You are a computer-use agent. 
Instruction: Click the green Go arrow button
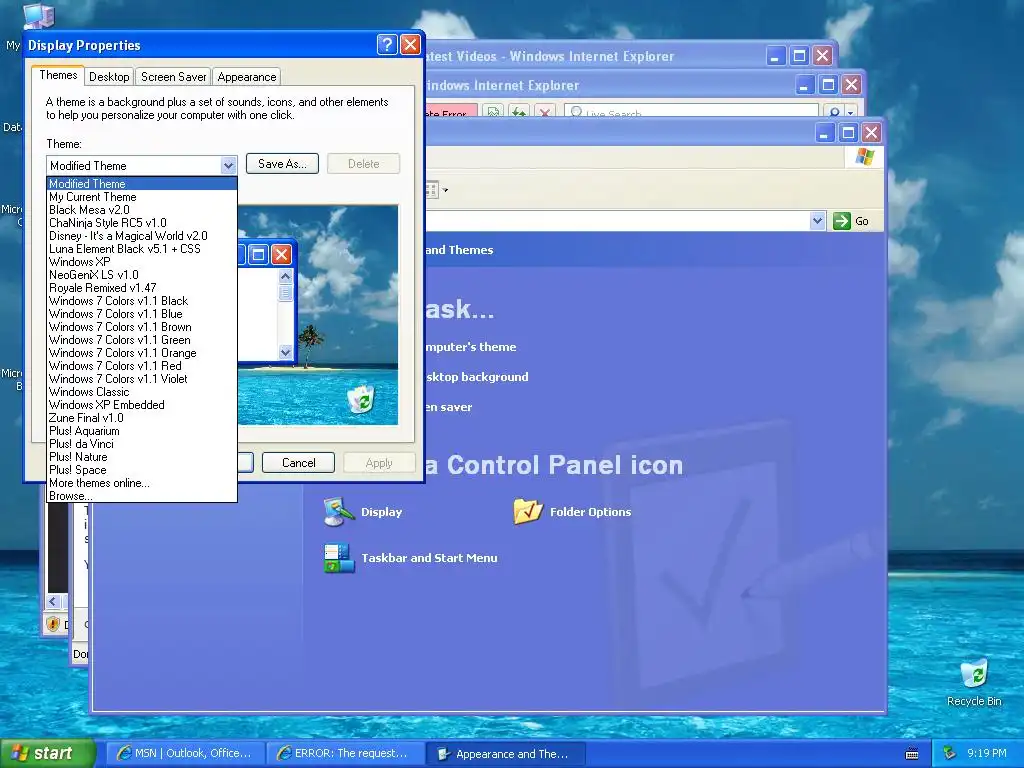coord(842,221)
